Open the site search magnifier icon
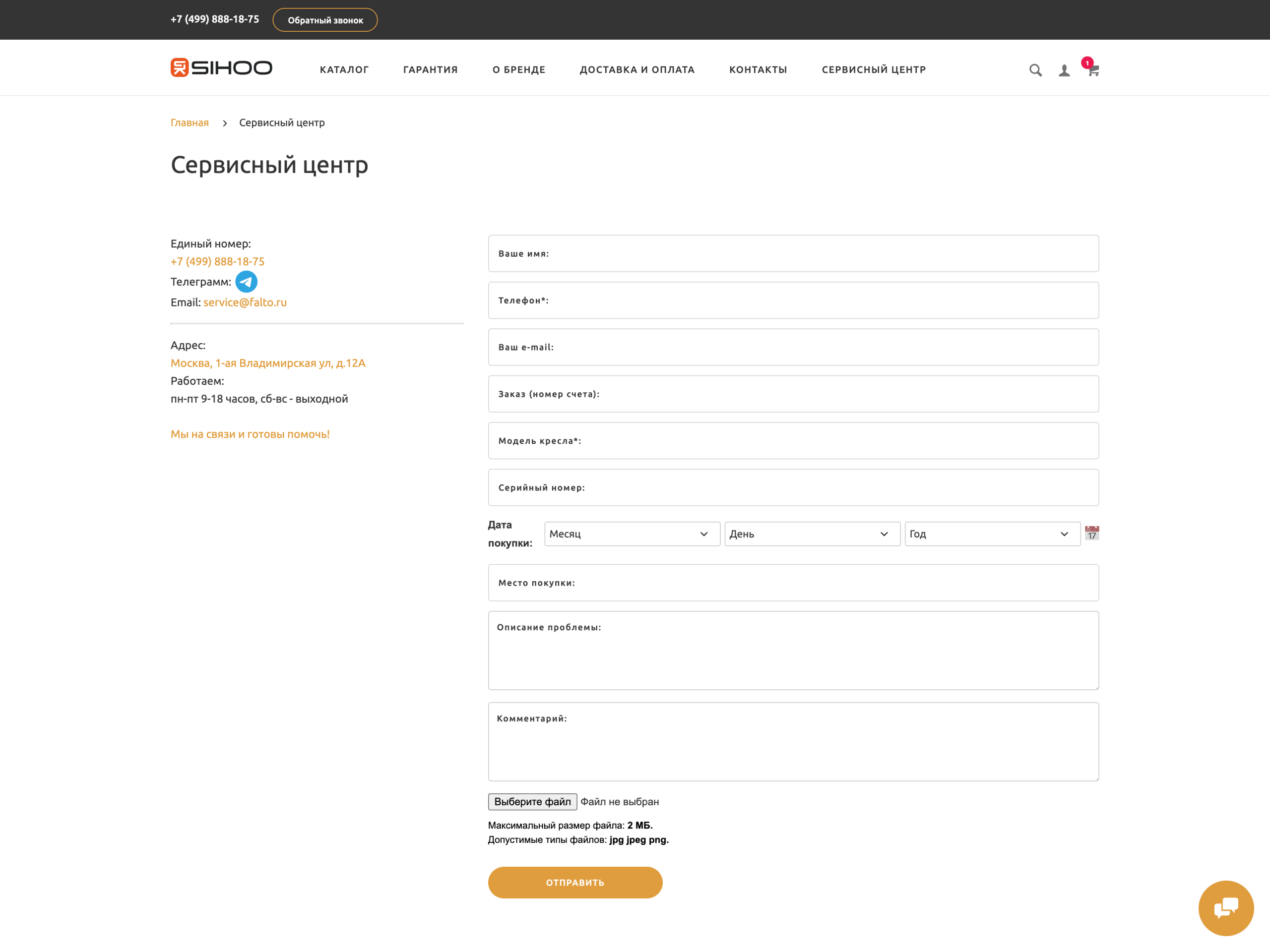Viewport: 1270px width, 952px height. (1035, 70)
